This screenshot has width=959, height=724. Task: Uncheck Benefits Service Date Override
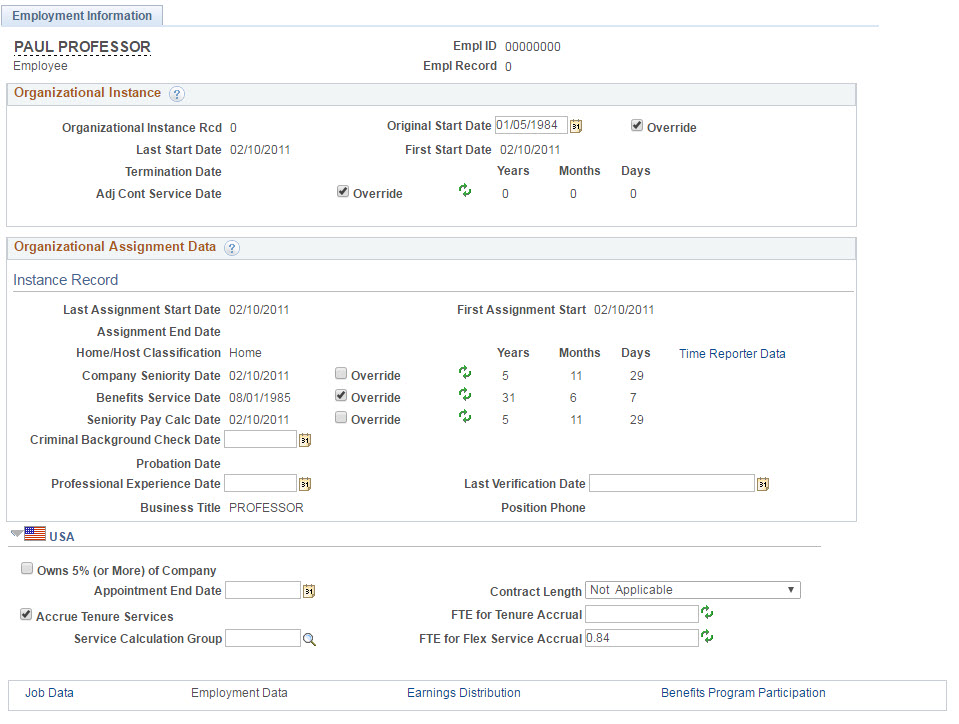point(341,395)
